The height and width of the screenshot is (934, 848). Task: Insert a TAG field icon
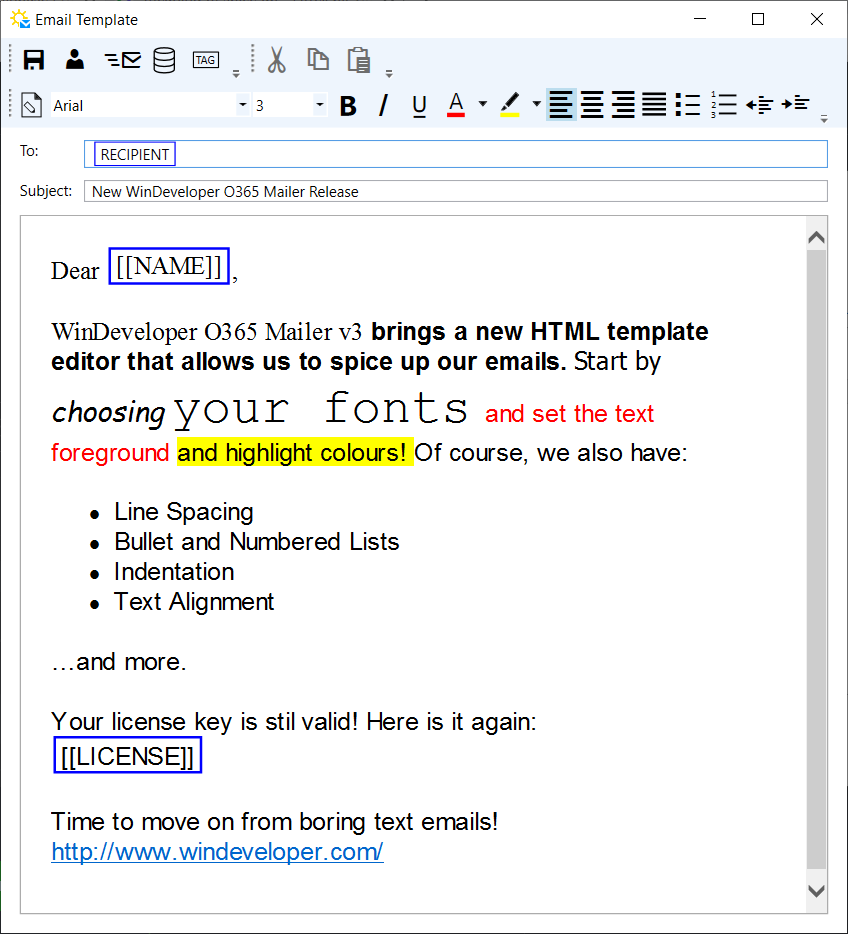click(x=205, y=60)
